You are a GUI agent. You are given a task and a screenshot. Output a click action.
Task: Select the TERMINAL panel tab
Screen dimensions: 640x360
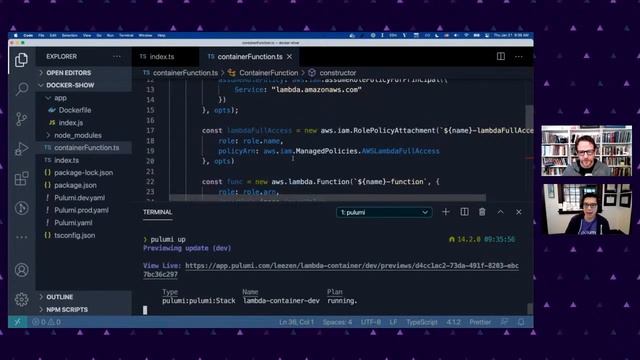click(x=158, y=212)
